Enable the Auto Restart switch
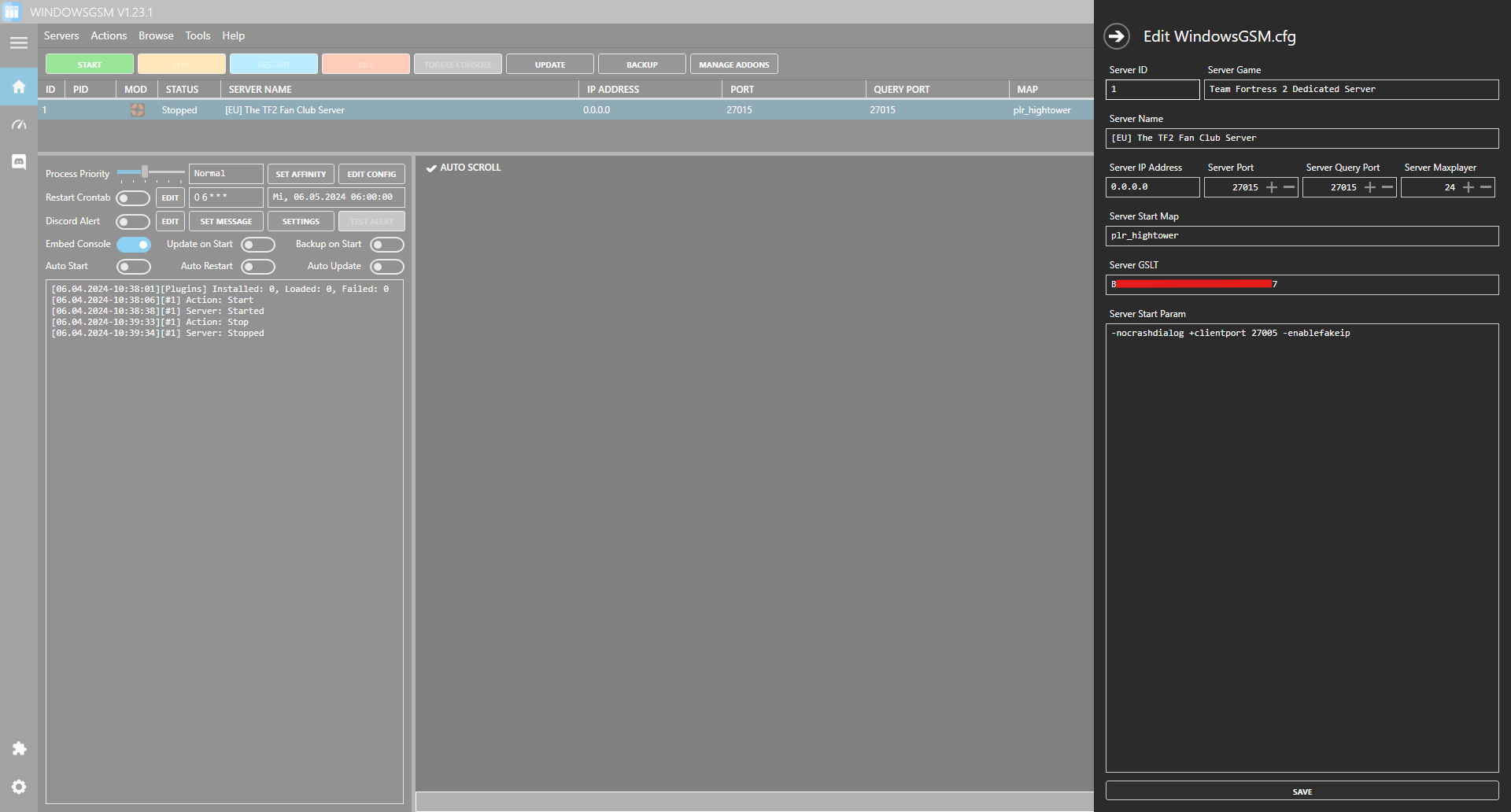Image resolution: width=1511 pixels, height=812 pixels. tap(258, 267)
